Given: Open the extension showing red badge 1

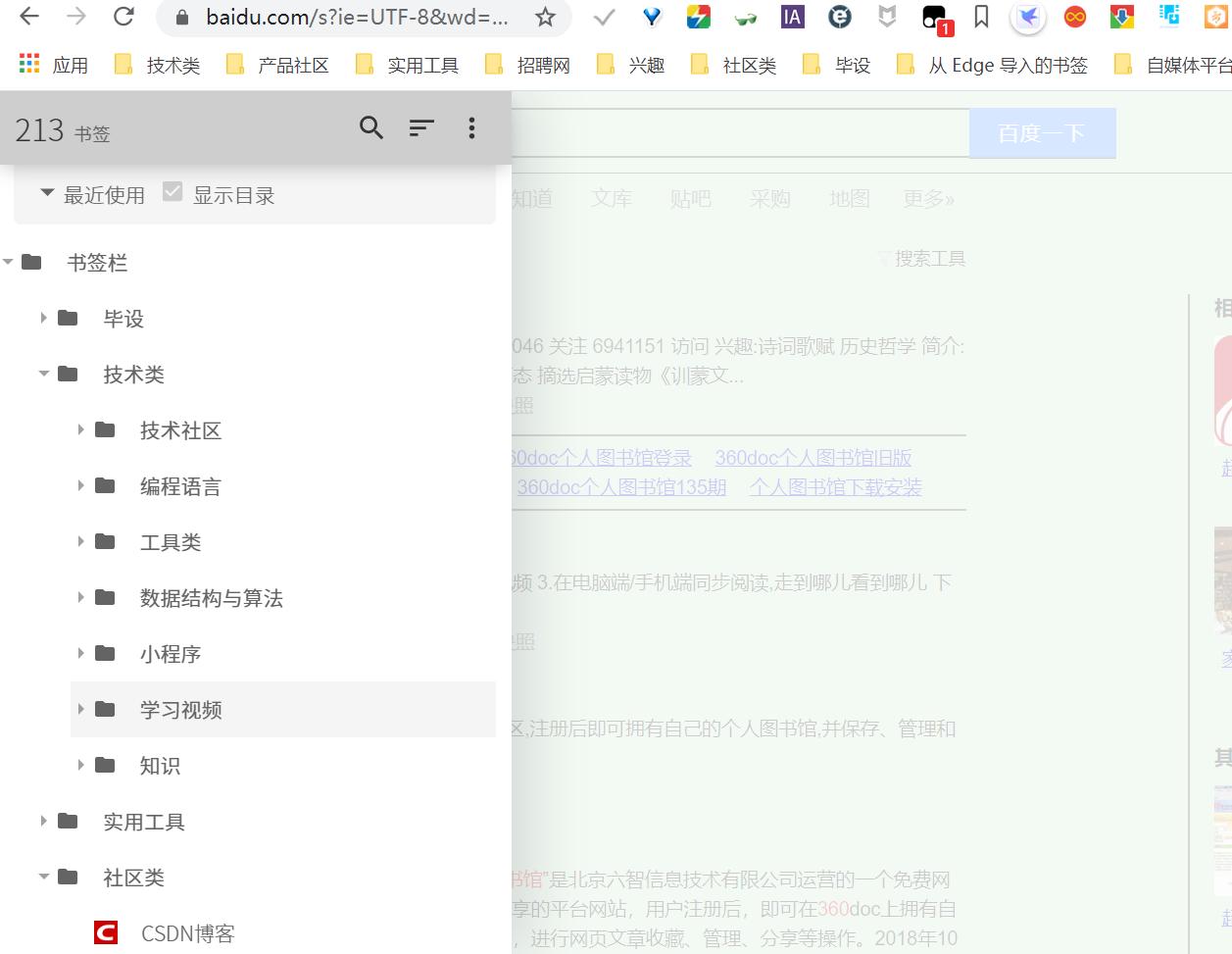Looking at the screenshot, I should pyautogui.click(x=932, y=17).
